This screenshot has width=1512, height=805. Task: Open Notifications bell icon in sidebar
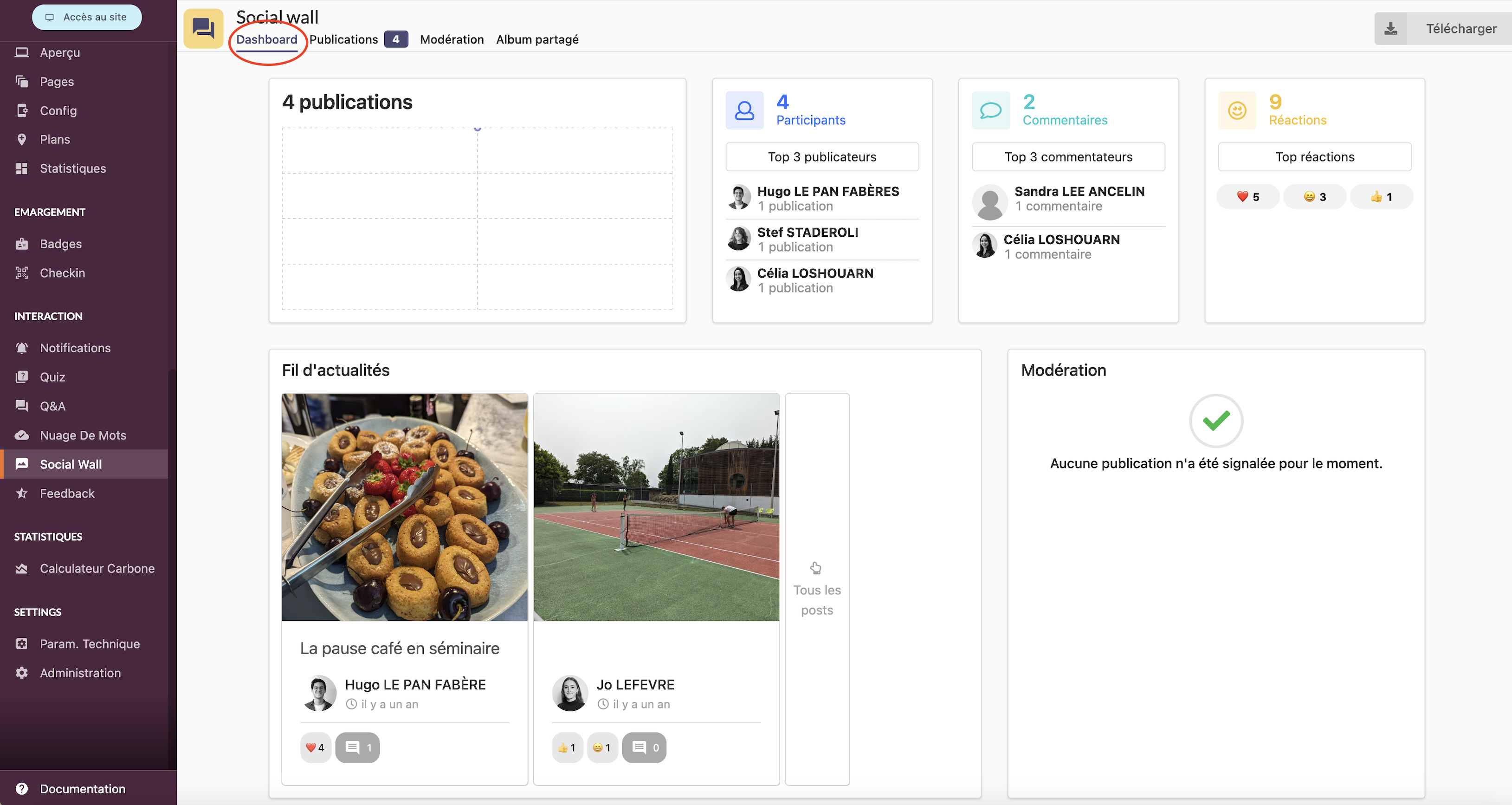tap(22, 348)
